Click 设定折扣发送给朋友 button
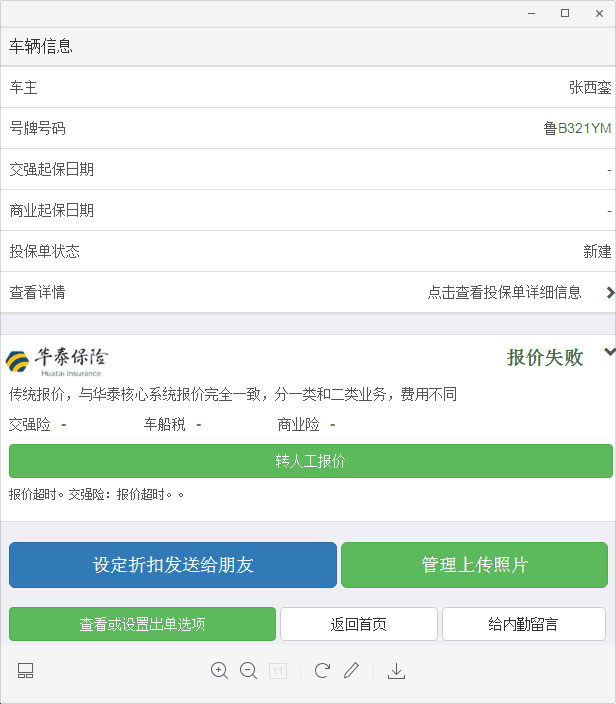The height and width of the screenshot is (704, 616). [x=173, y=565]
